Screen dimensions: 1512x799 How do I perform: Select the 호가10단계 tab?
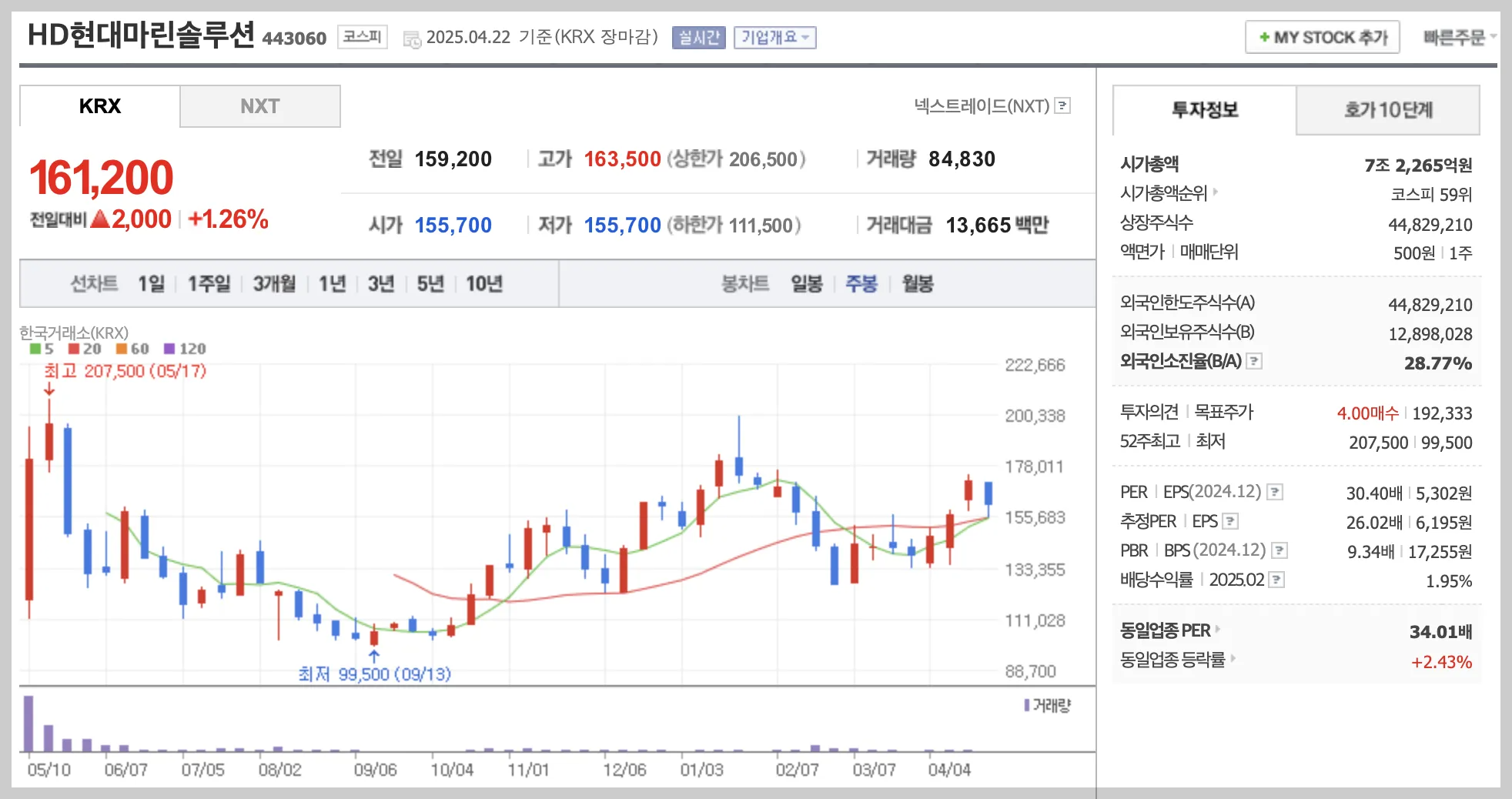click(1388, 110)
